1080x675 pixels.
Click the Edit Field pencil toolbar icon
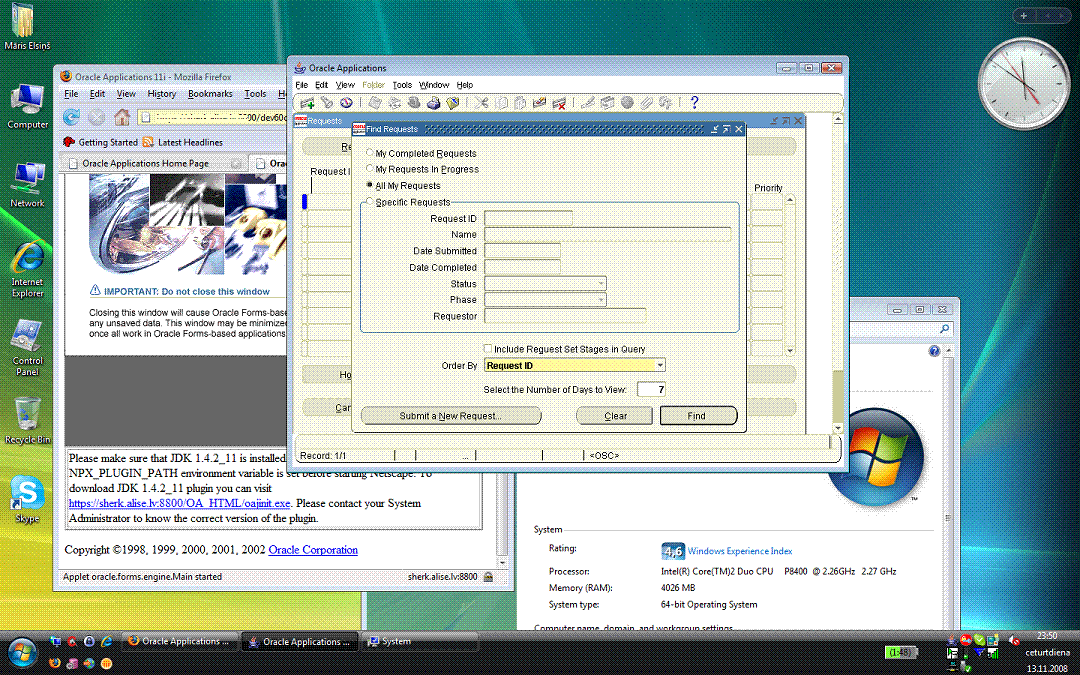pos(588,103)
